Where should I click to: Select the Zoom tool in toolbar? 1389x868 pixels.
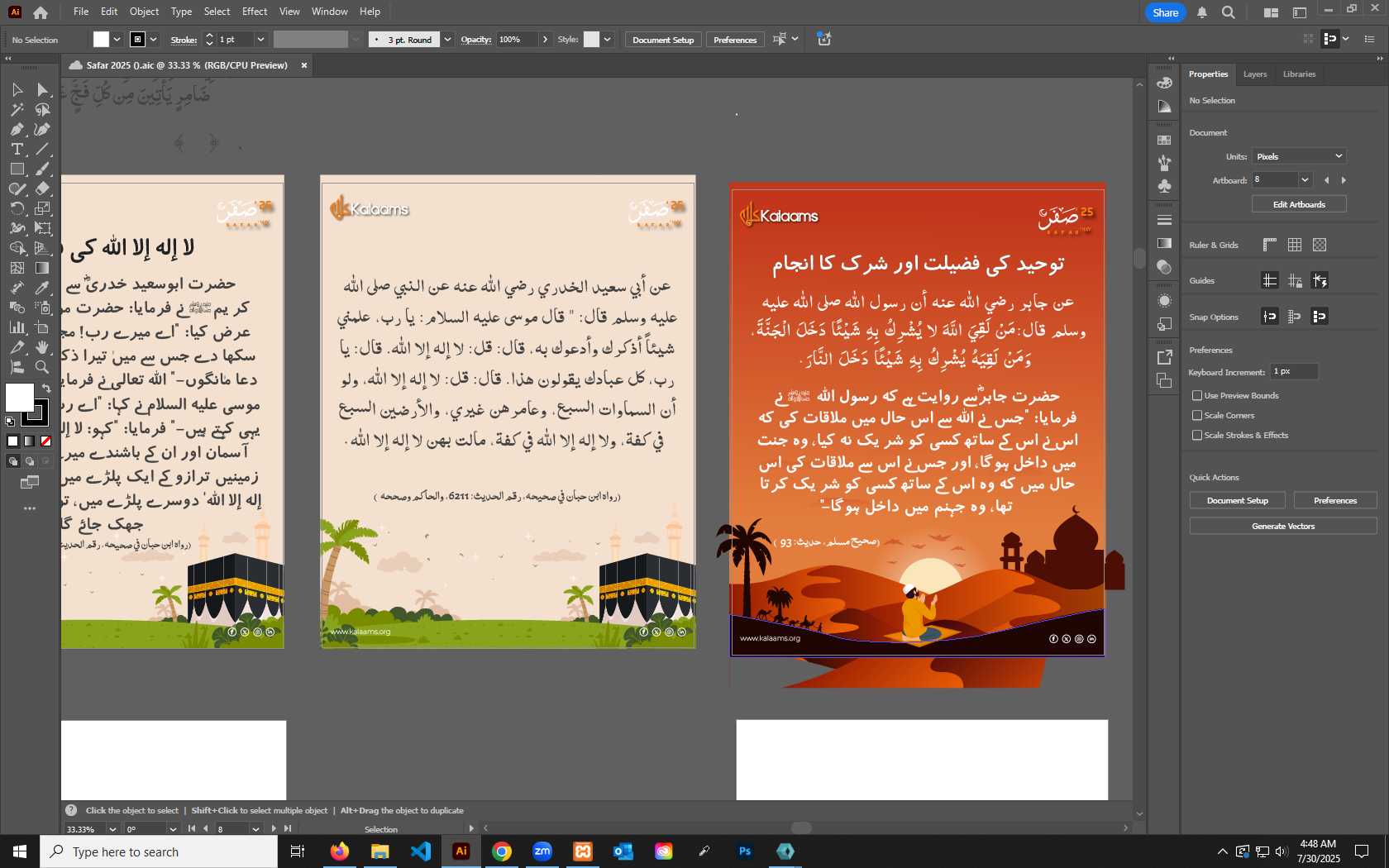(42, 367)
